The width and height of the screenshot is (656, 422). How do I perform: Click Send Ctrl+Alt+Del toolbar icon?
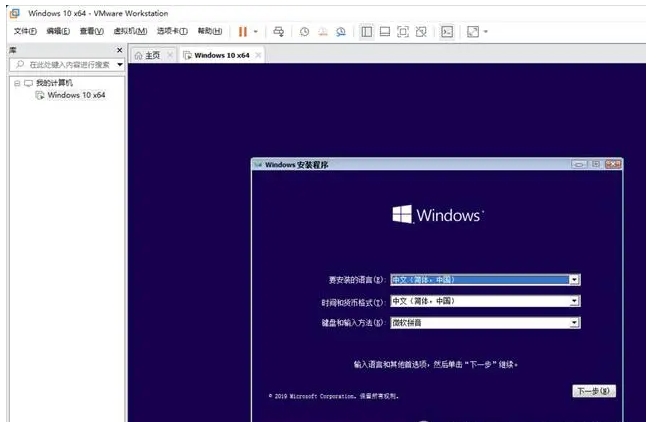[279, 31]
